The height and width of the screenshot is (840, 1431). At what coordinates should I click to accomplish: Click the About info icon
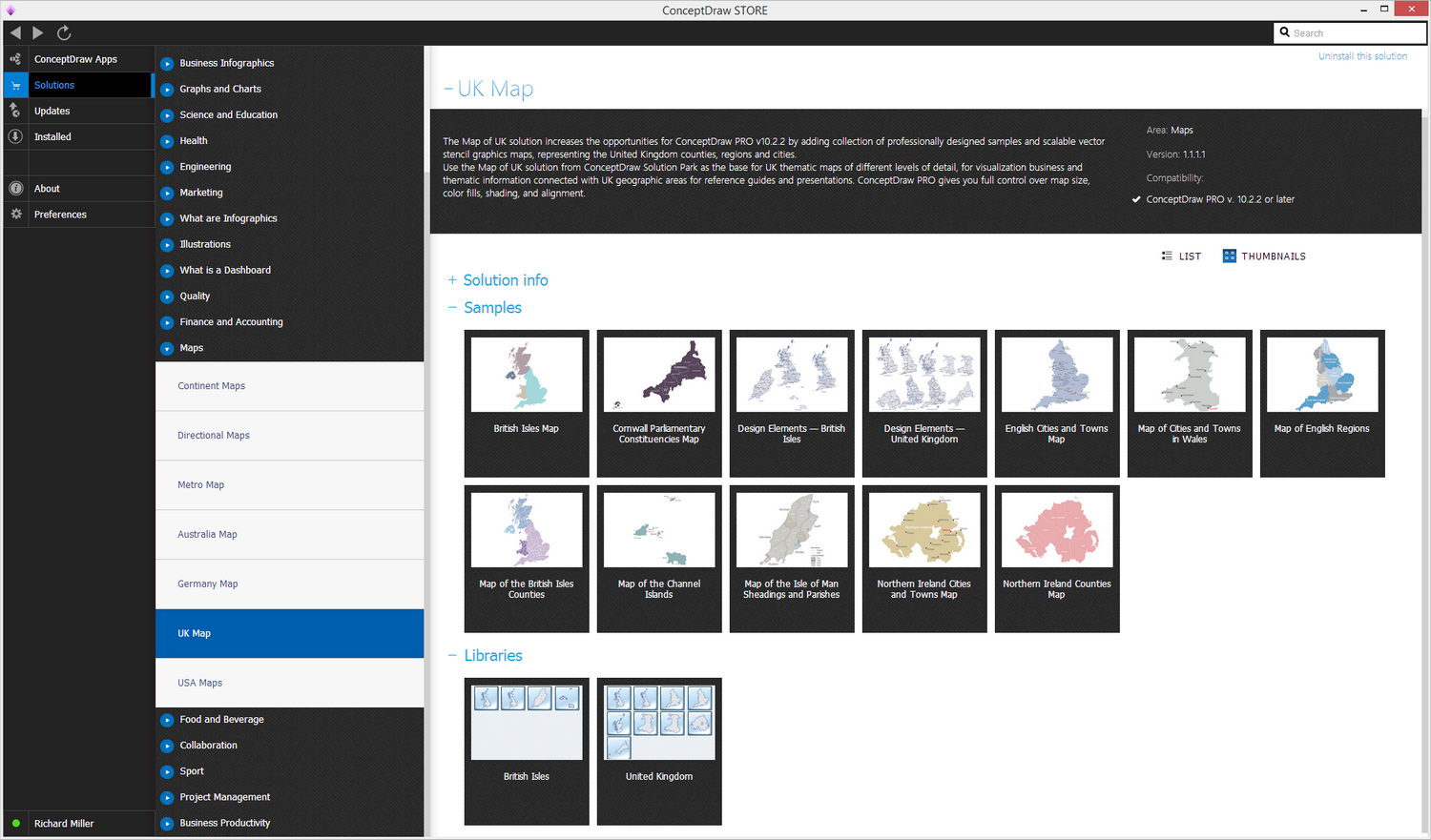click(15, 189)
